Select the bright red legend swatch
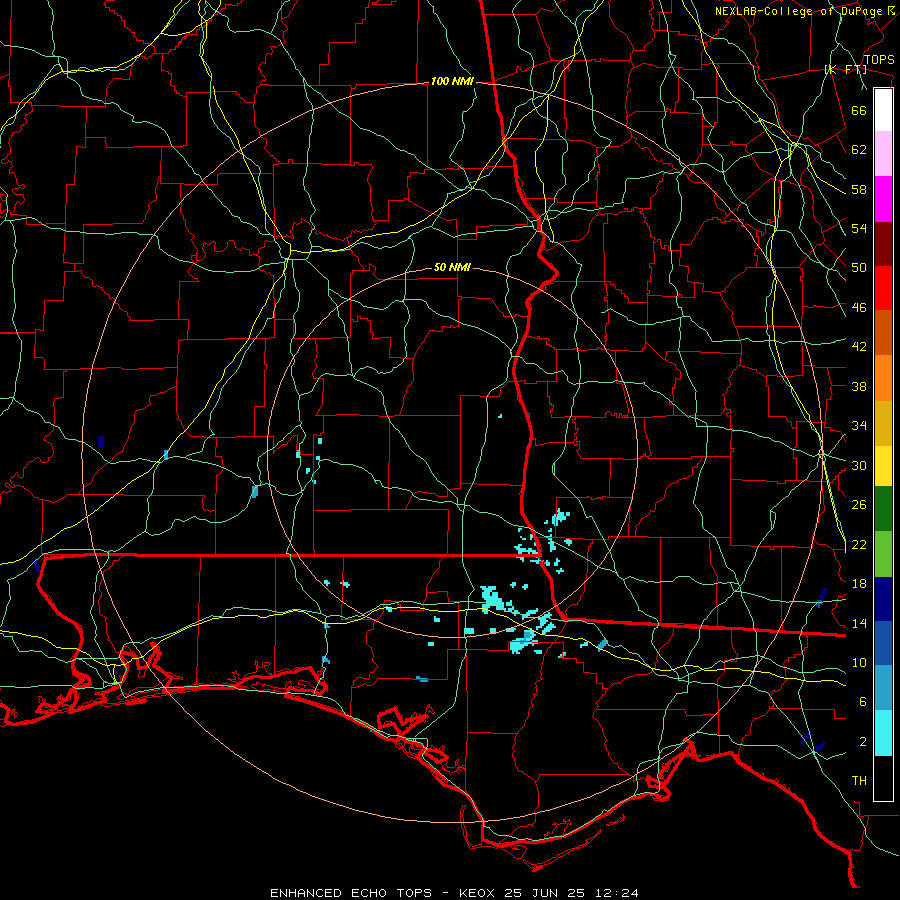The width and height of the screenshot is (900, 900). tap(883, 288)
